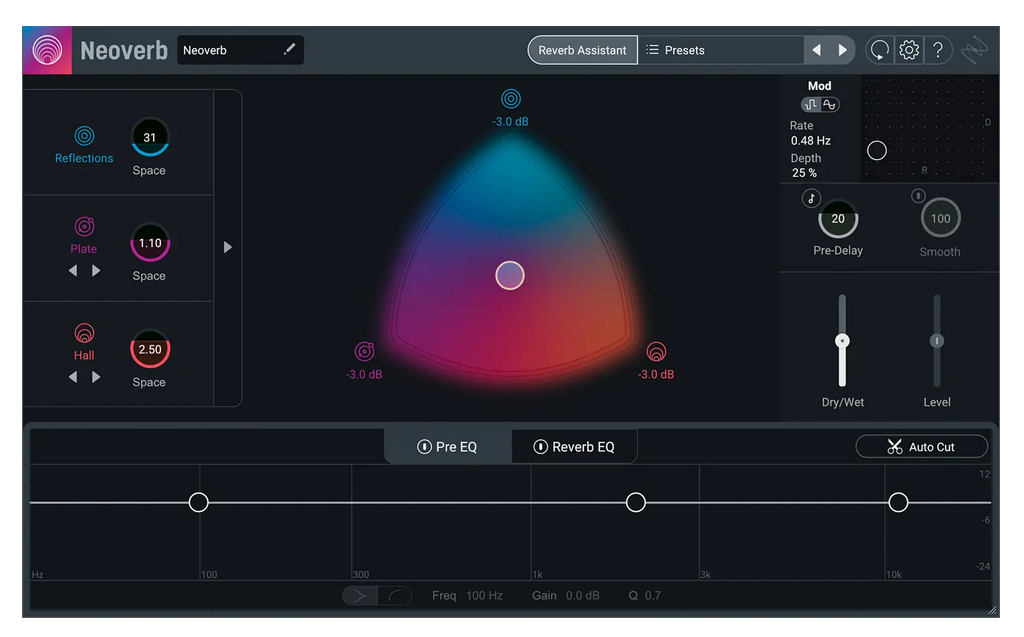Select the EQ node near 100 Hz
The width and height of the screenshot is (1024, 637).
tap(199, 502)
